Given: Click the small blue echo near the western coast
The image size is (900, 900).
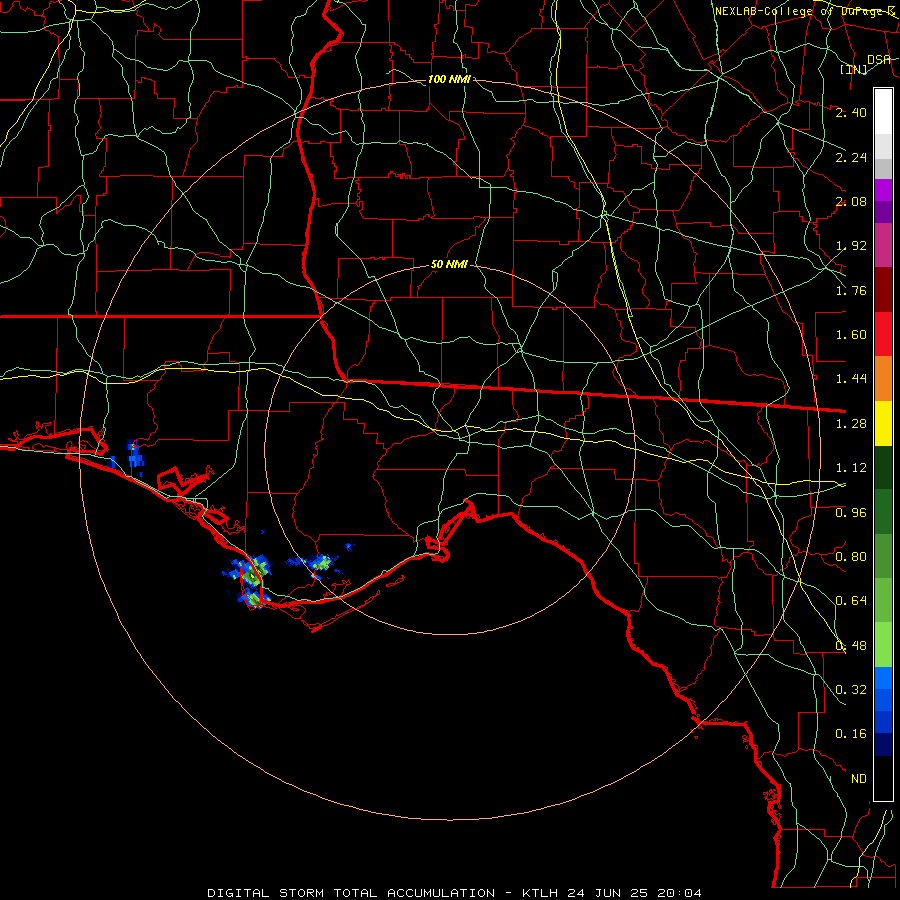Looking at the screenshot, I should [135, 456].
